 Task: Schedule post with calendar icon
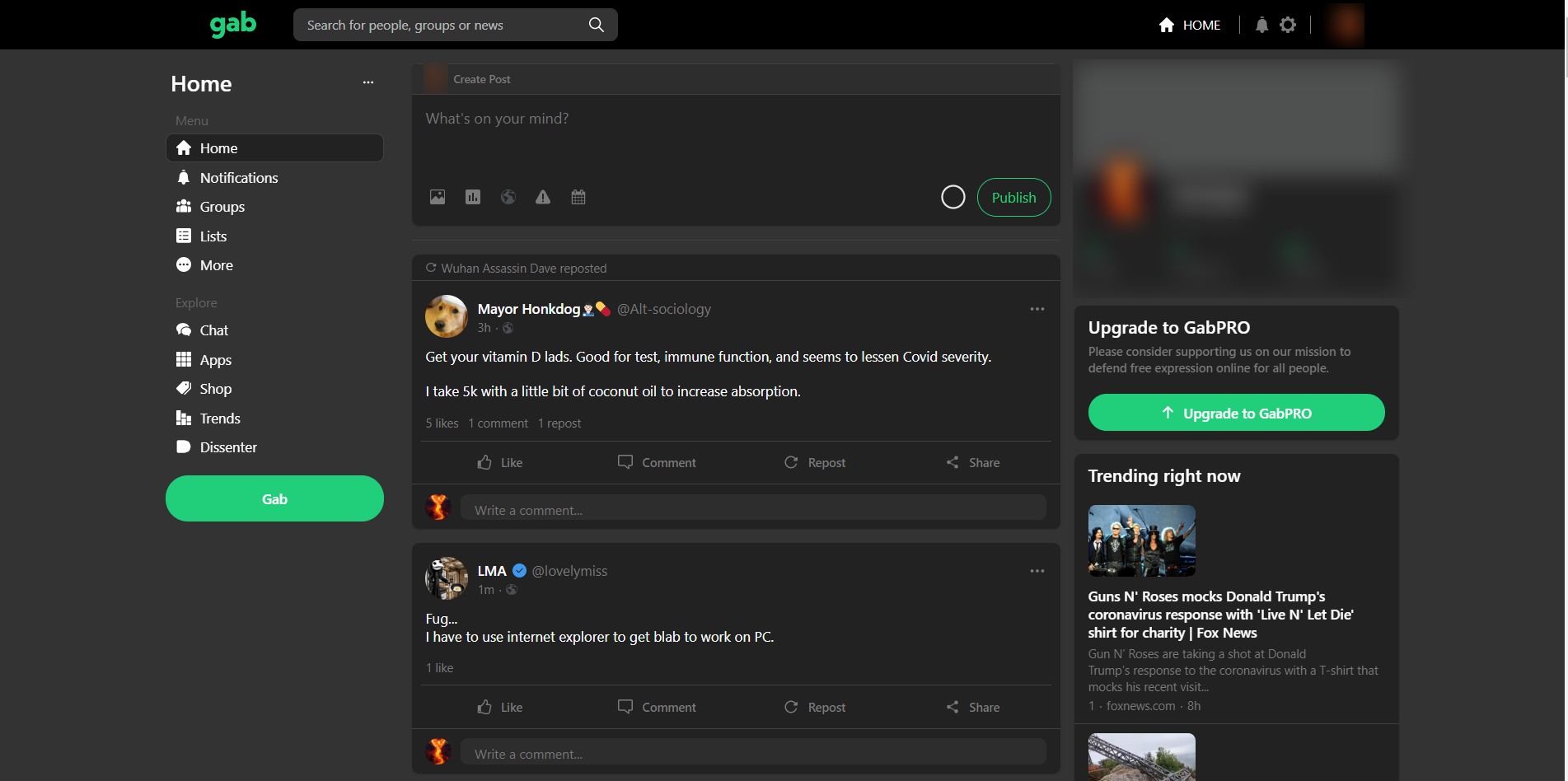click(x=578, y=197)
